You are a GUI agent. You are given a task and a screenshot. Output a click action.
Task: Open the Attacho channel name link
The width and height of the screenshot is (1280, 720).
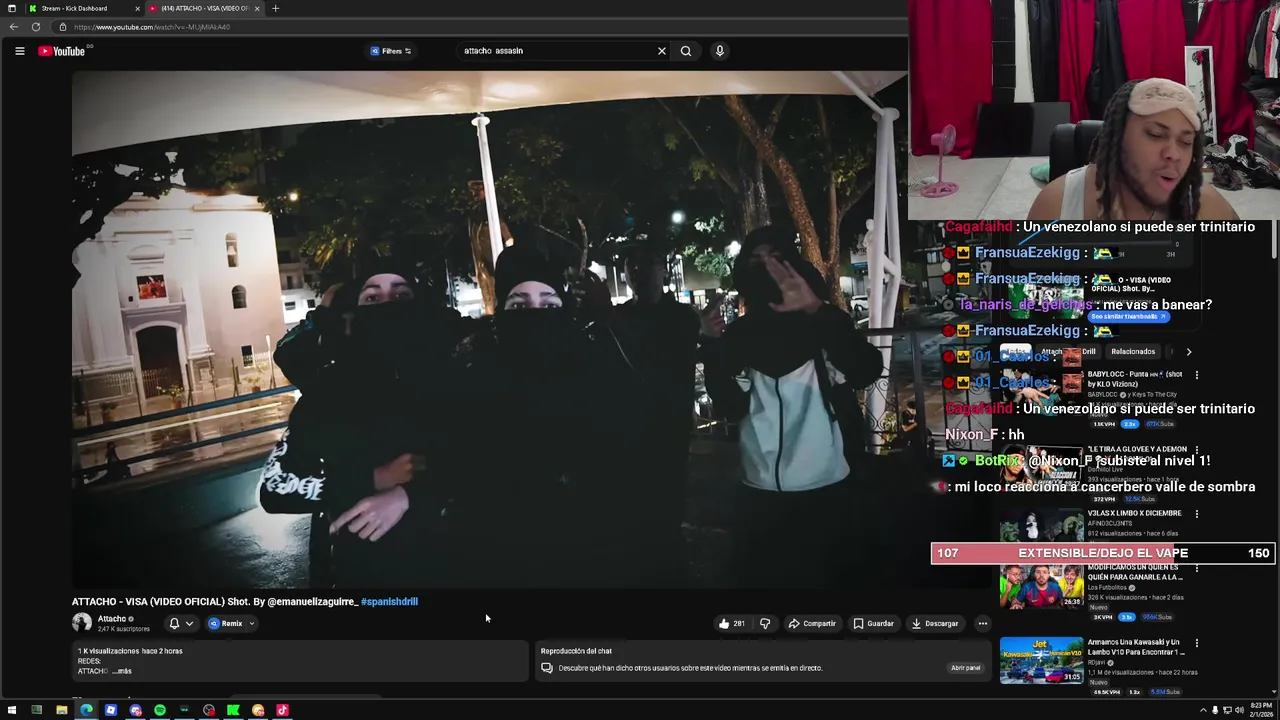112,619
